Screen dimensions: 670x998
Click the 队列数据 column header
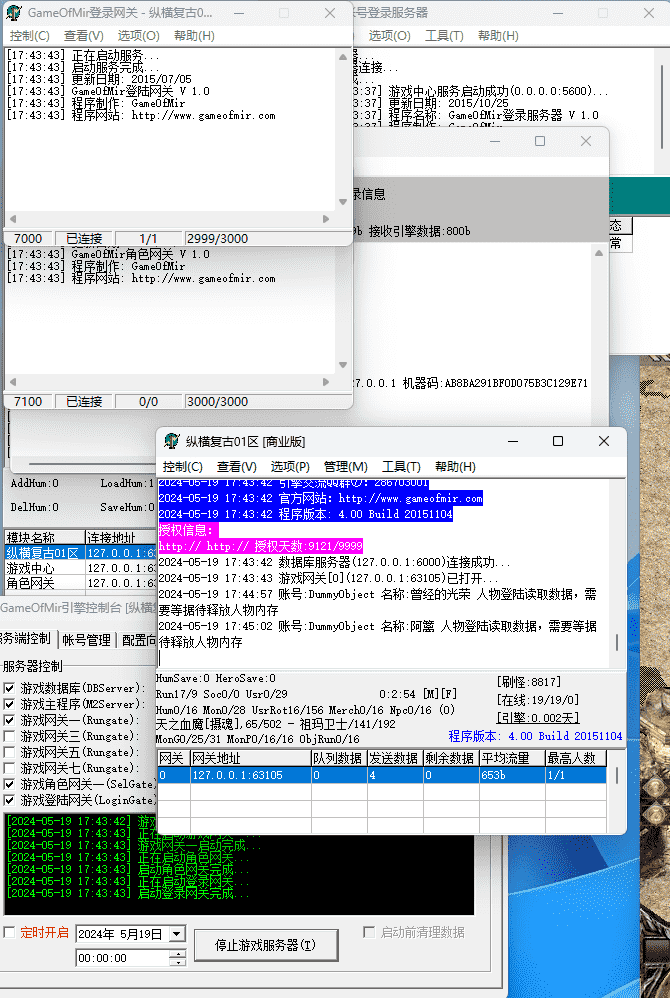pyautogui.click(x=339, y=758)
